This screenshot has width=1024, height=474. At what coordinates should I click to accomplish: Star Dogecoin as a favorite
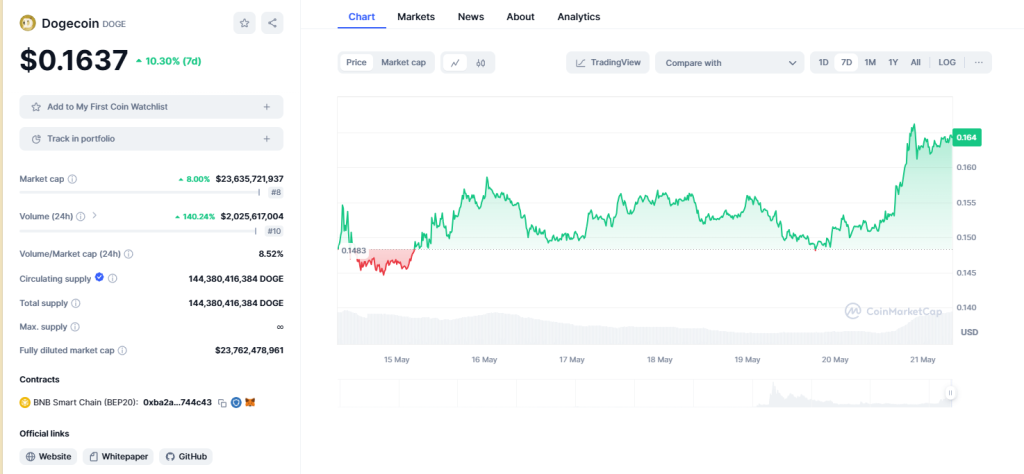click(245, 23)
